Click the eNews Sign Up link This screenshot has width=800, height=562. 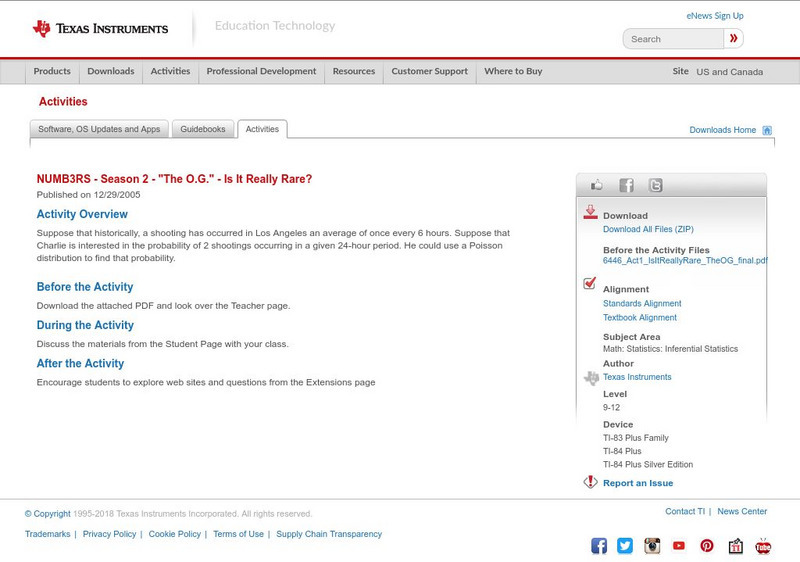coord(715,16)
